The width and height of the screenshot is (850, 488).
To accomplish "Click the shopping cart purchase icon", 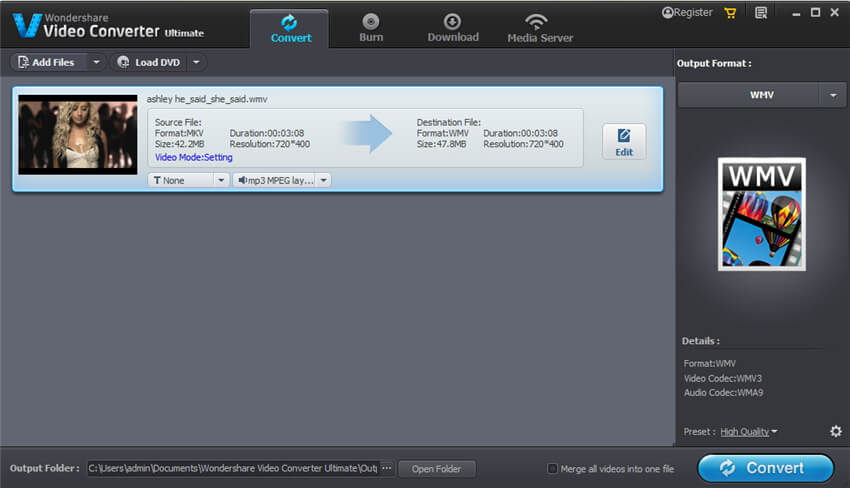I will click(730, 13).
